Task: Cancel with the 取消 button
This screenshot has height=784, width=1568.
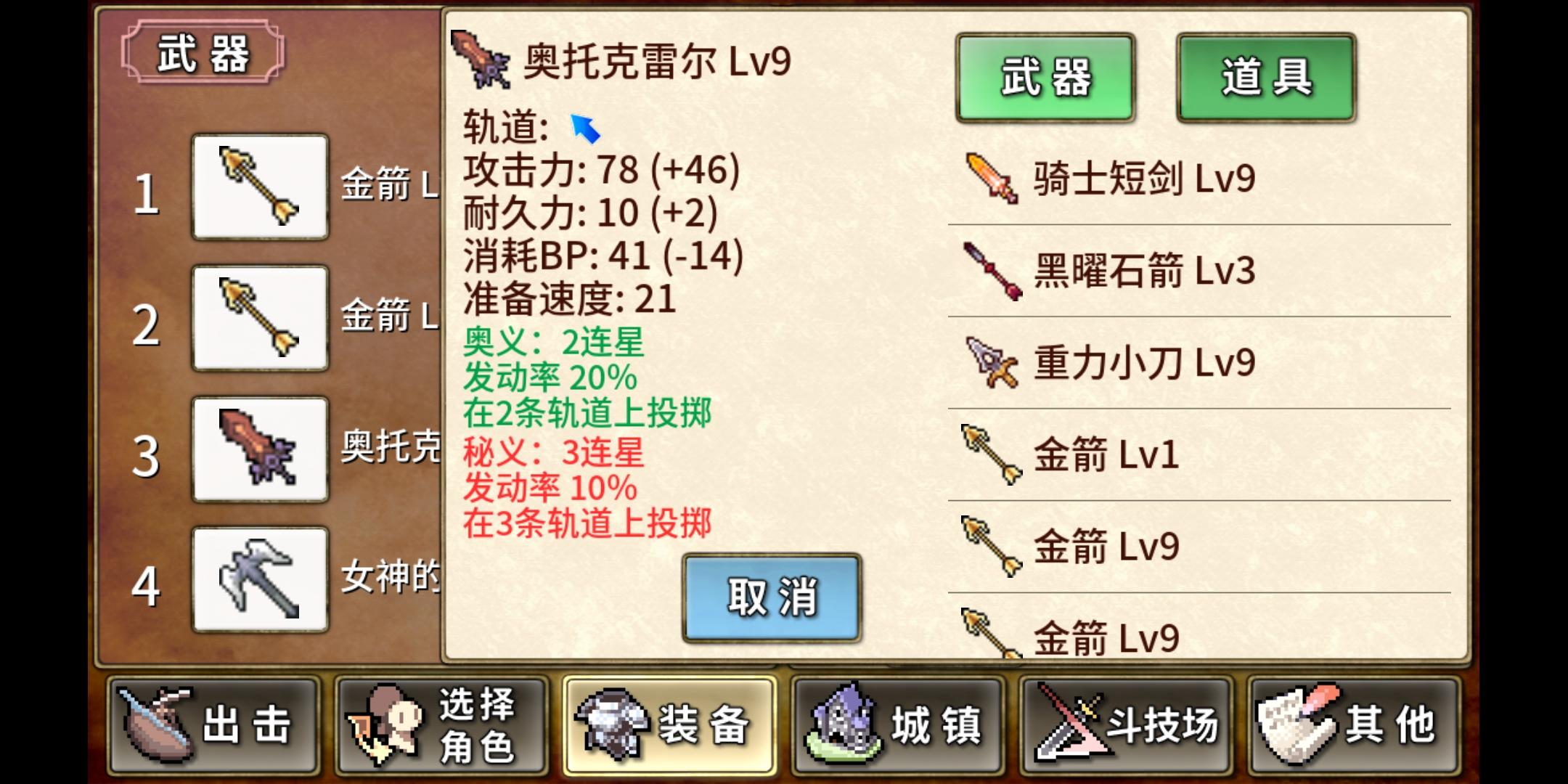Action: click(x=772, y=598)
